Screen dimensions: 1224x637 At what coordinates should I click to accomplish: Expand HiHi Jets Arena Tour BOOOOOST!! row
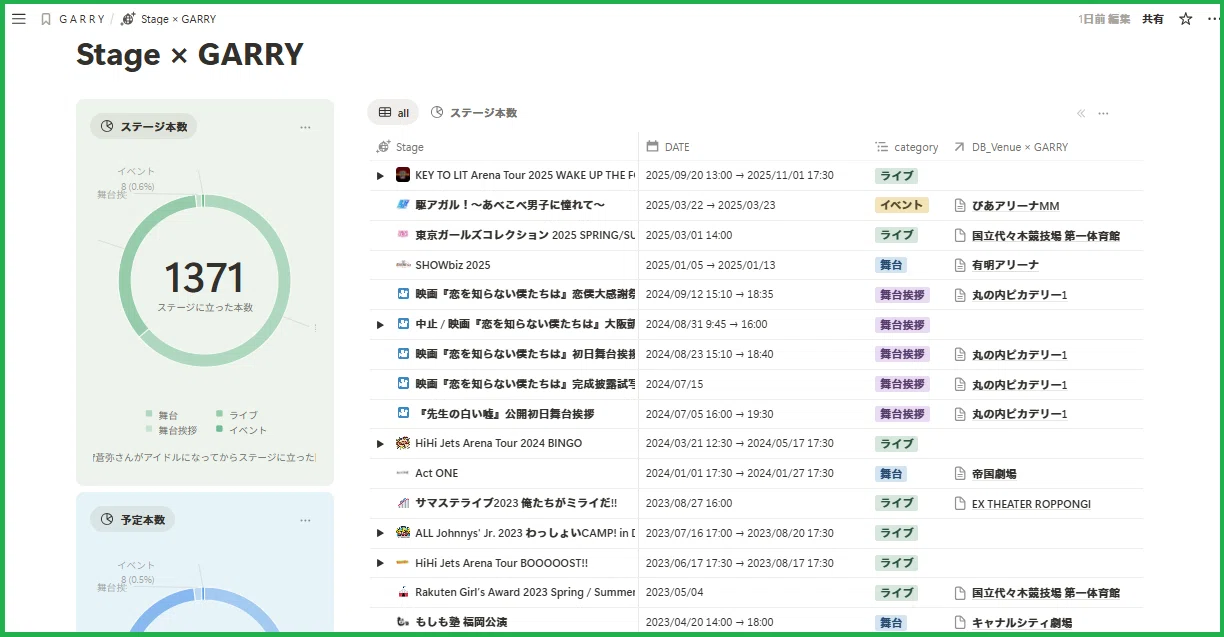[x=380, y=563]
